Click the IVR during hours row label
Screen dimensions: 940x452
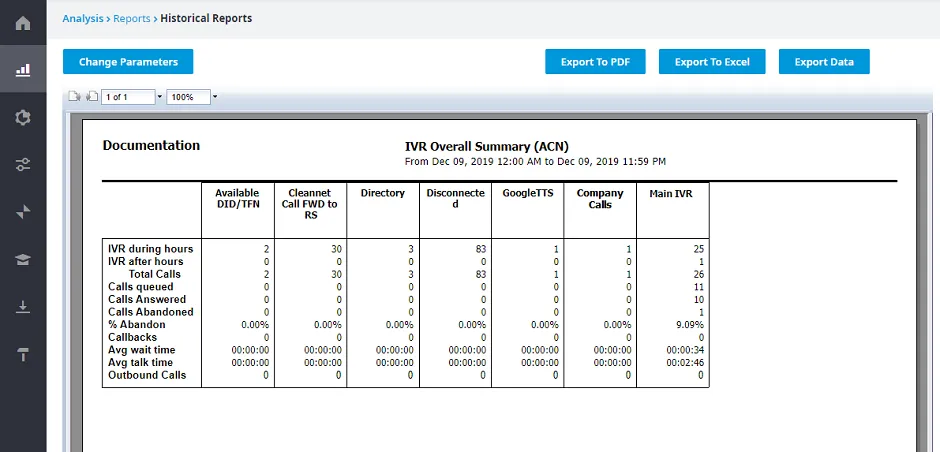tap(150, 249)
